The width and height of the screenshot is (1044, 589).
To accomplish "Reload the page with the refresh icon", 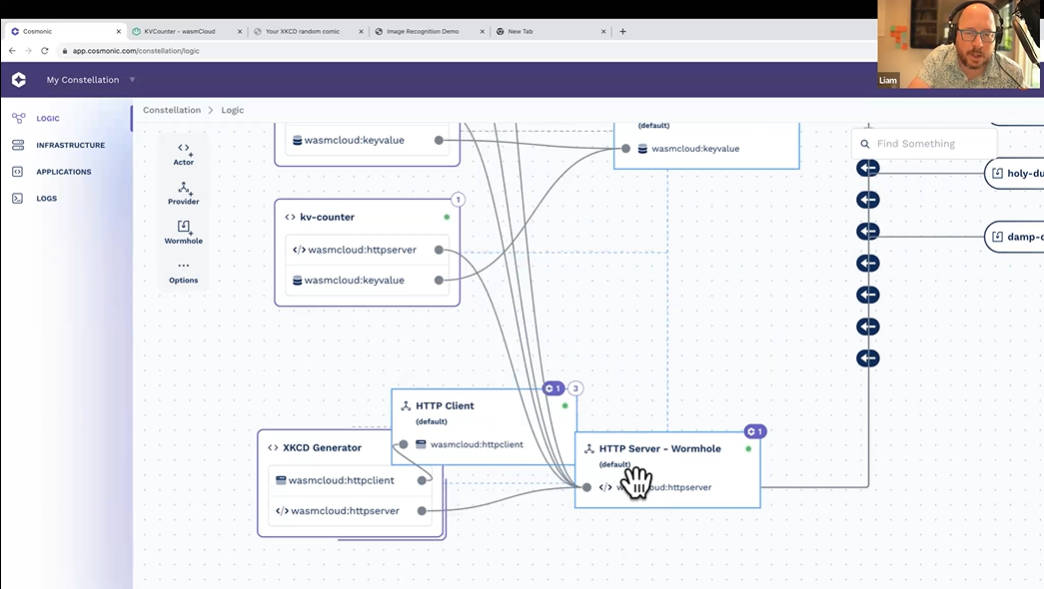I will click(45, 51).
